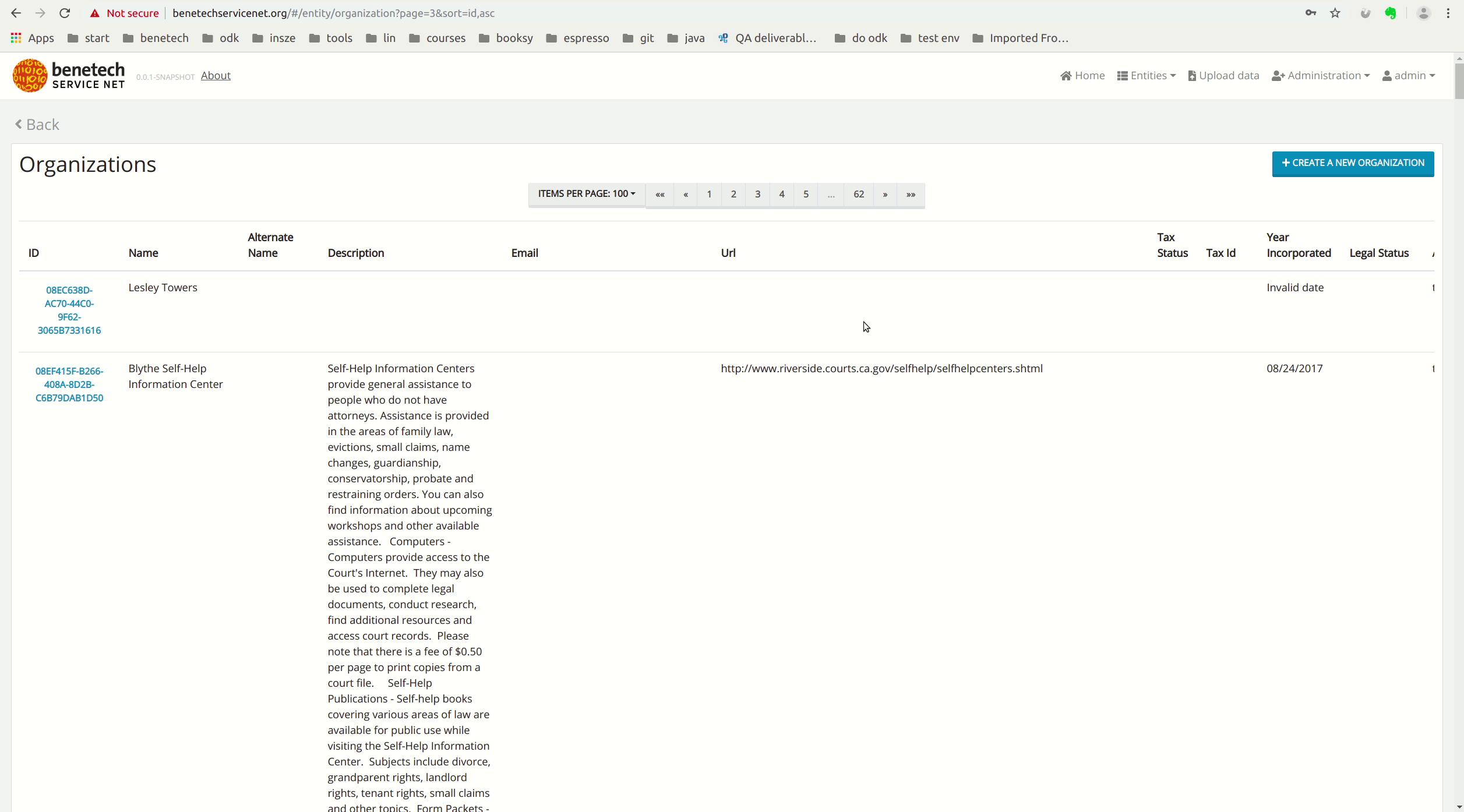Expand the Entities dropdown
This screenshot has height=812, width=1464.
click(x=1146, y=75)
